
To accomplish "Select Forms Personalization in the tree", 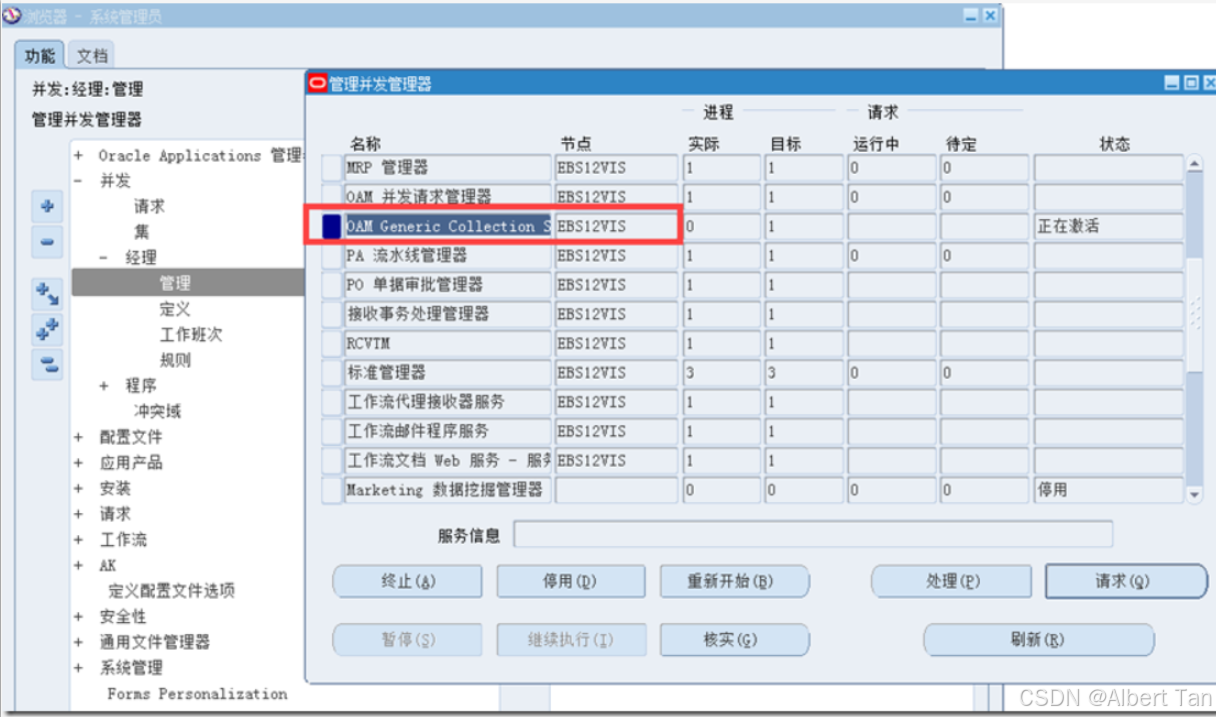I will tap(197, 693).
